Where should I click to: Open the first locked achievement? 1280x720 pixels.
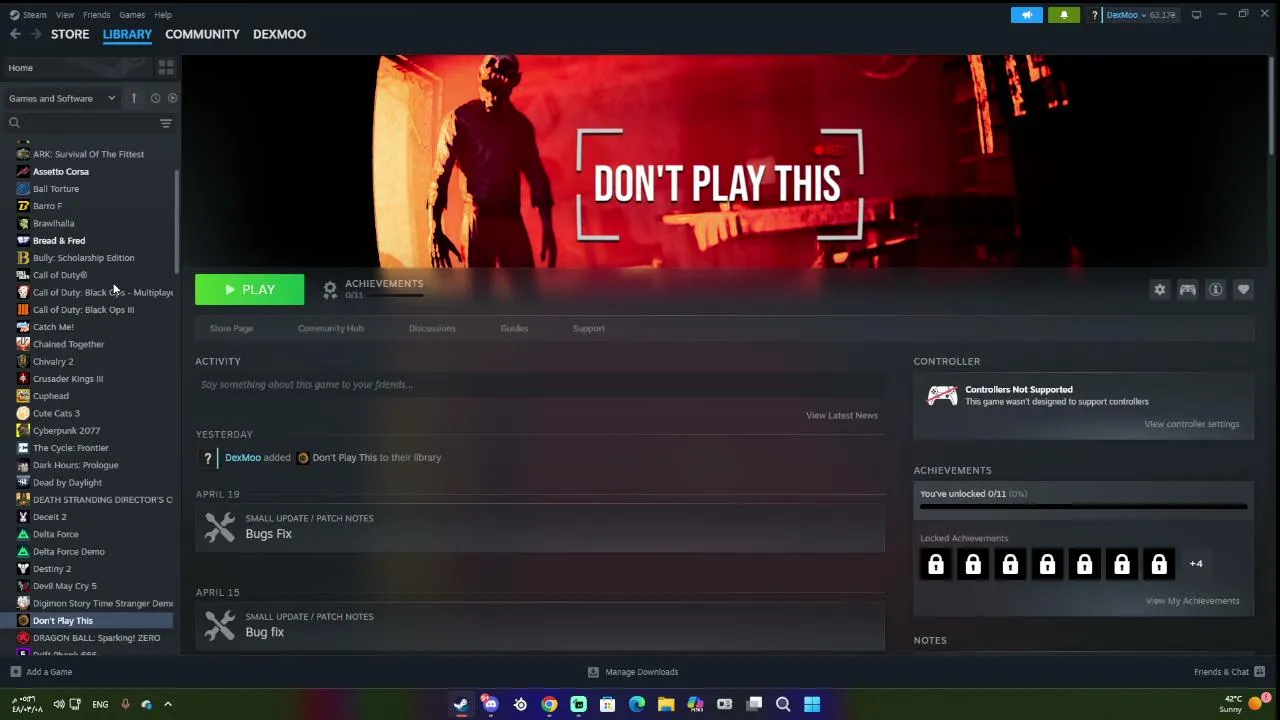tap(936, 565)
